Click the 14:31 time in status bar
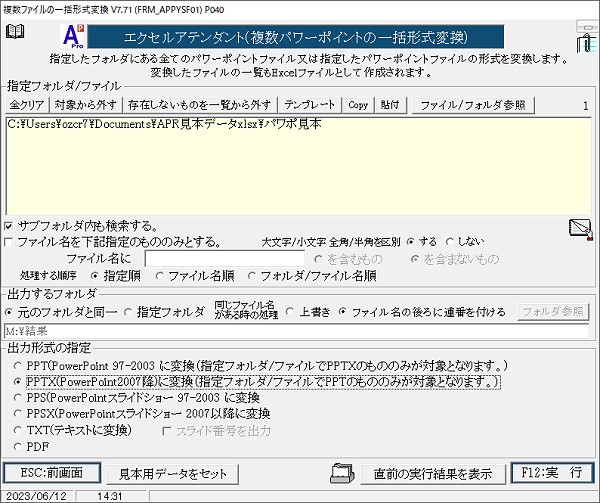This screenshot has height=503, width=600. click(109, 496)
